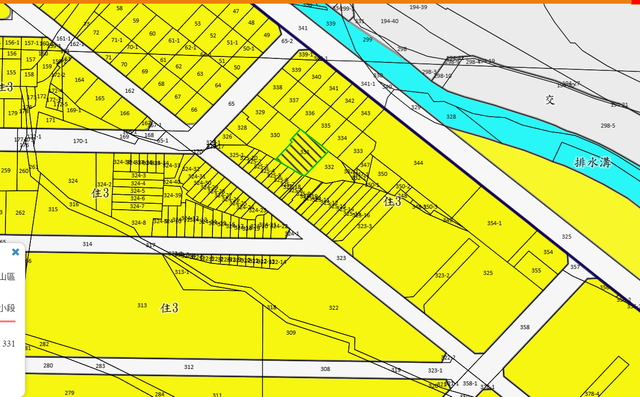Close the parcel info panel with the X
640x397 pixels.
click(x=16, y=252)
